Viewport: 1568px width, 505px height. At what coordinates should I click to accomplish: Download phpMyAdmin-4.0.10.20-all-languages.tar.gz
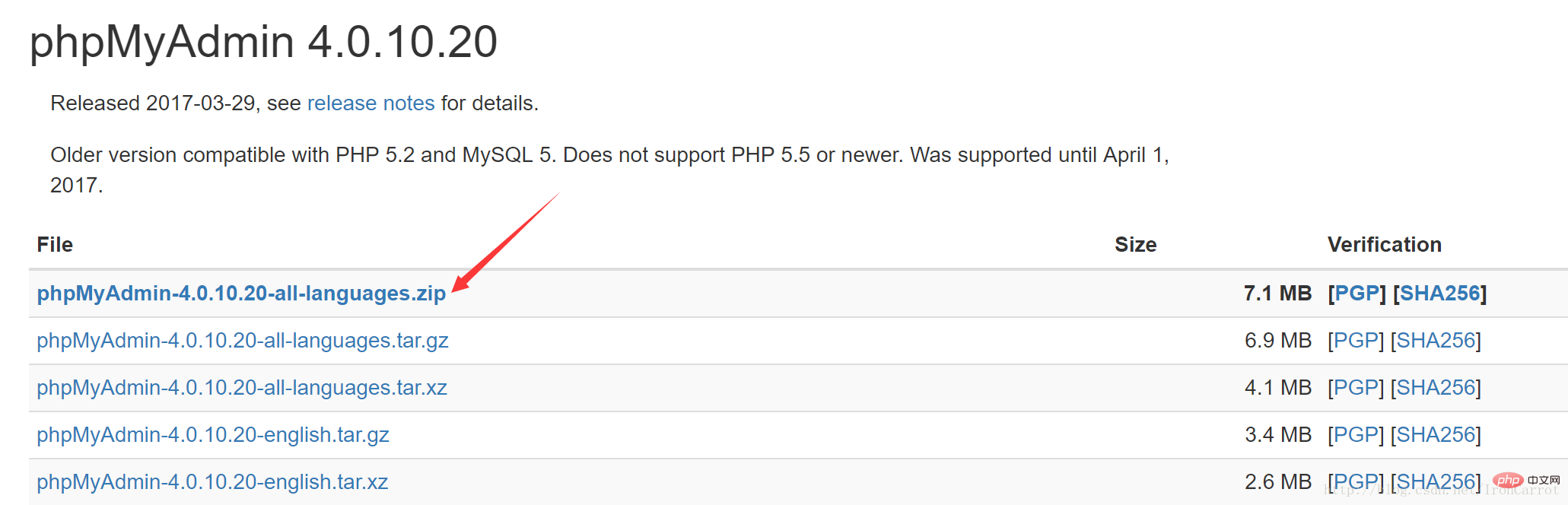[243, 340]
